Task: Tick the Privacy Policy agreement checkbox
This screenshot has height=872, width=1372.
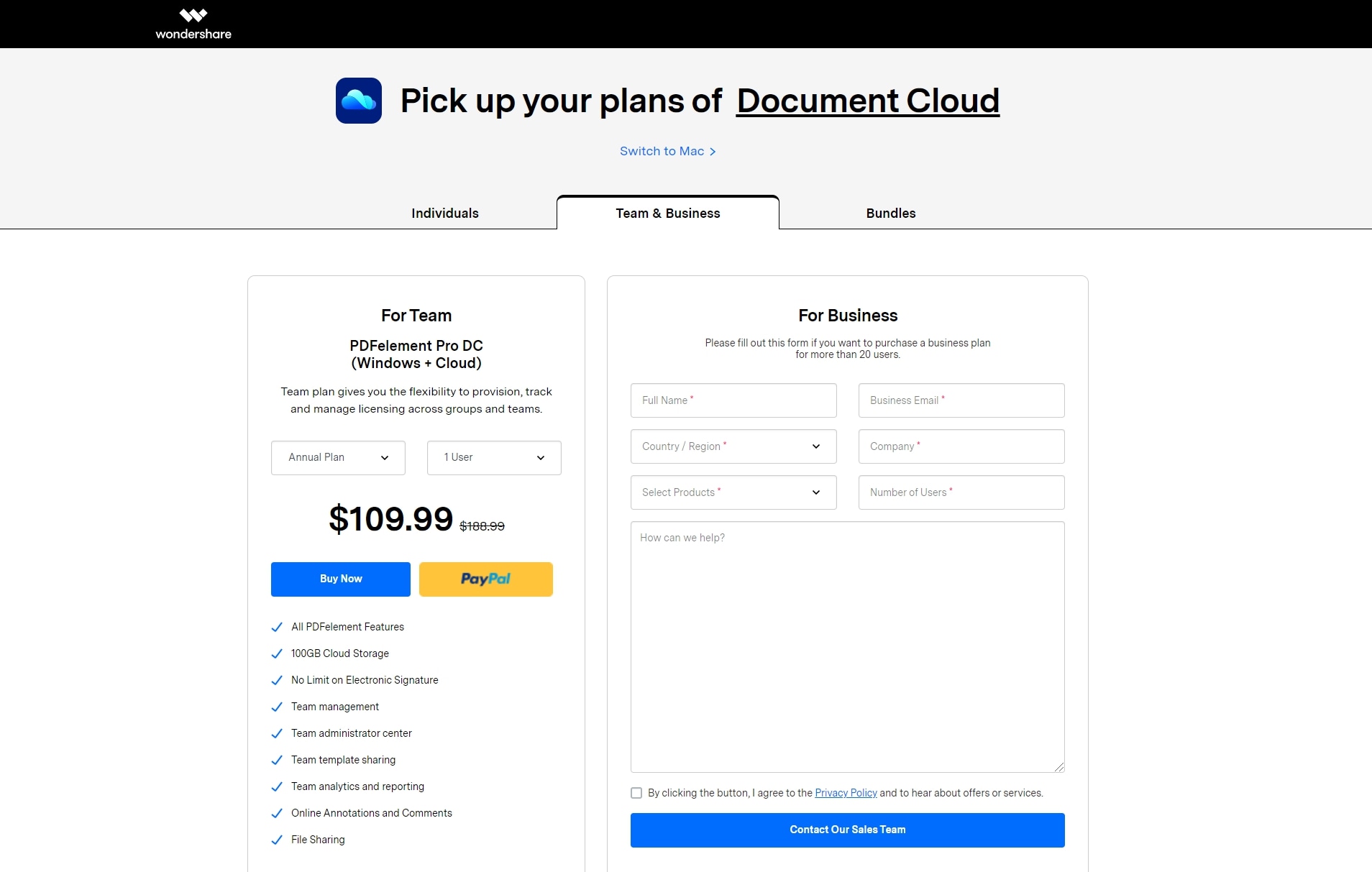Action: coord(636,793)
